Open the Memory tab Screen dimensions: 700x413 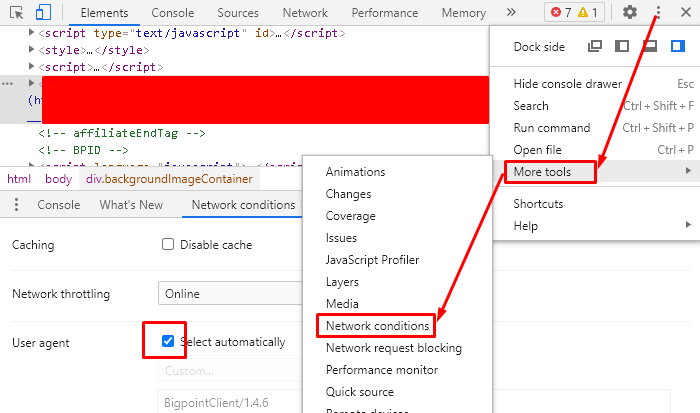point(463,13)
